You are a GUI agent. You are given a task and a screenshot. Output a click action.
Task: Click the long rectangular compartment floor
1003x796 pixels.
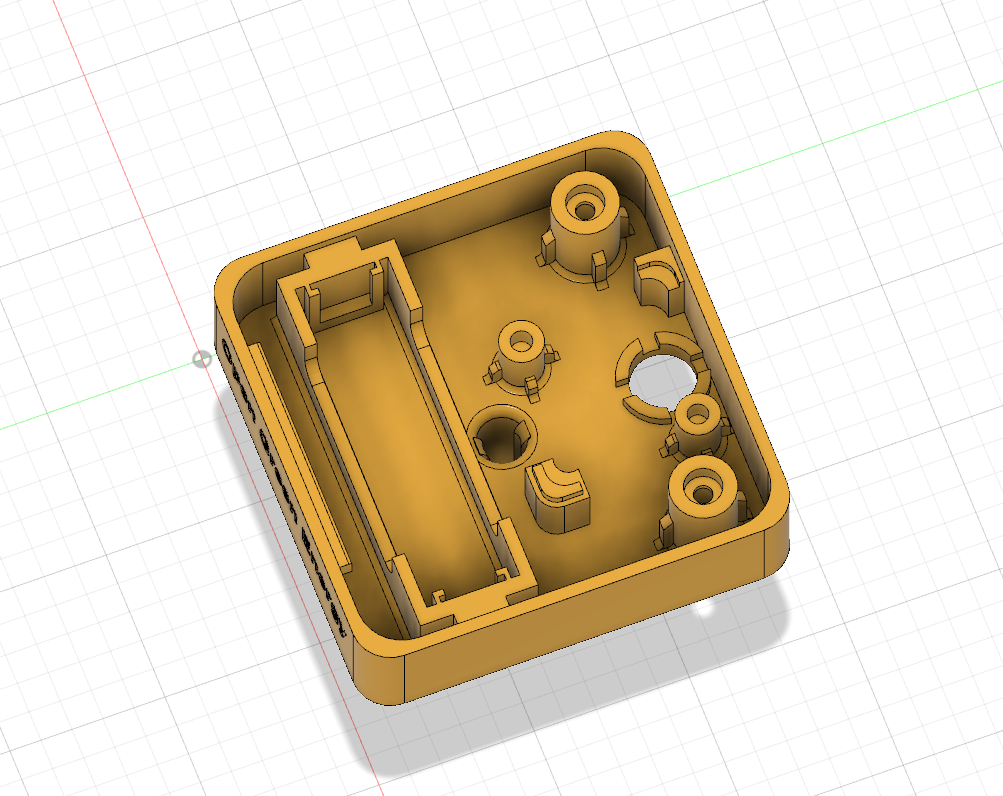tap(412, 447)
